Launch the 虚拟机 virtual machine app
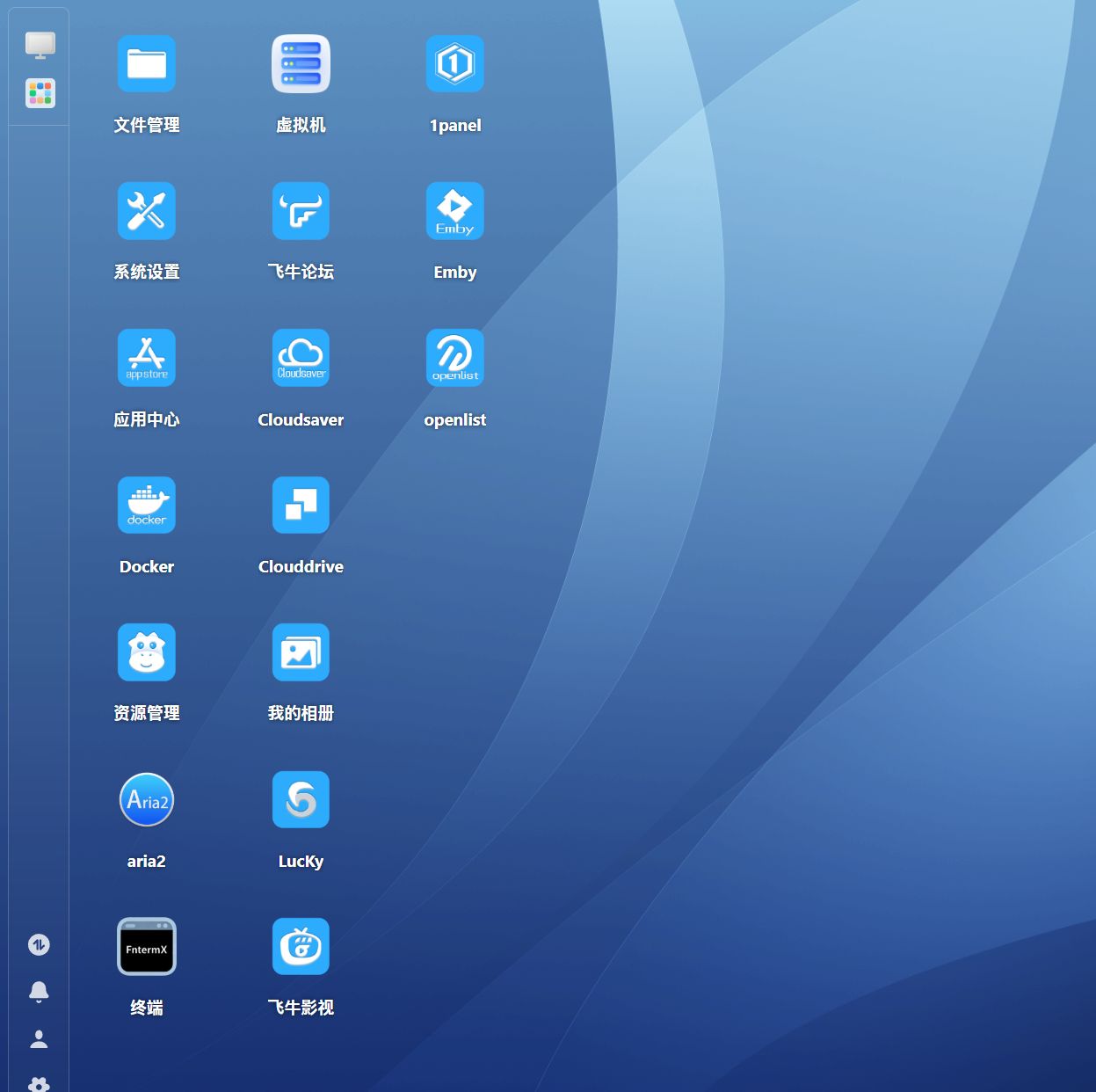1096x1092 pixels. tap(301, 63)
